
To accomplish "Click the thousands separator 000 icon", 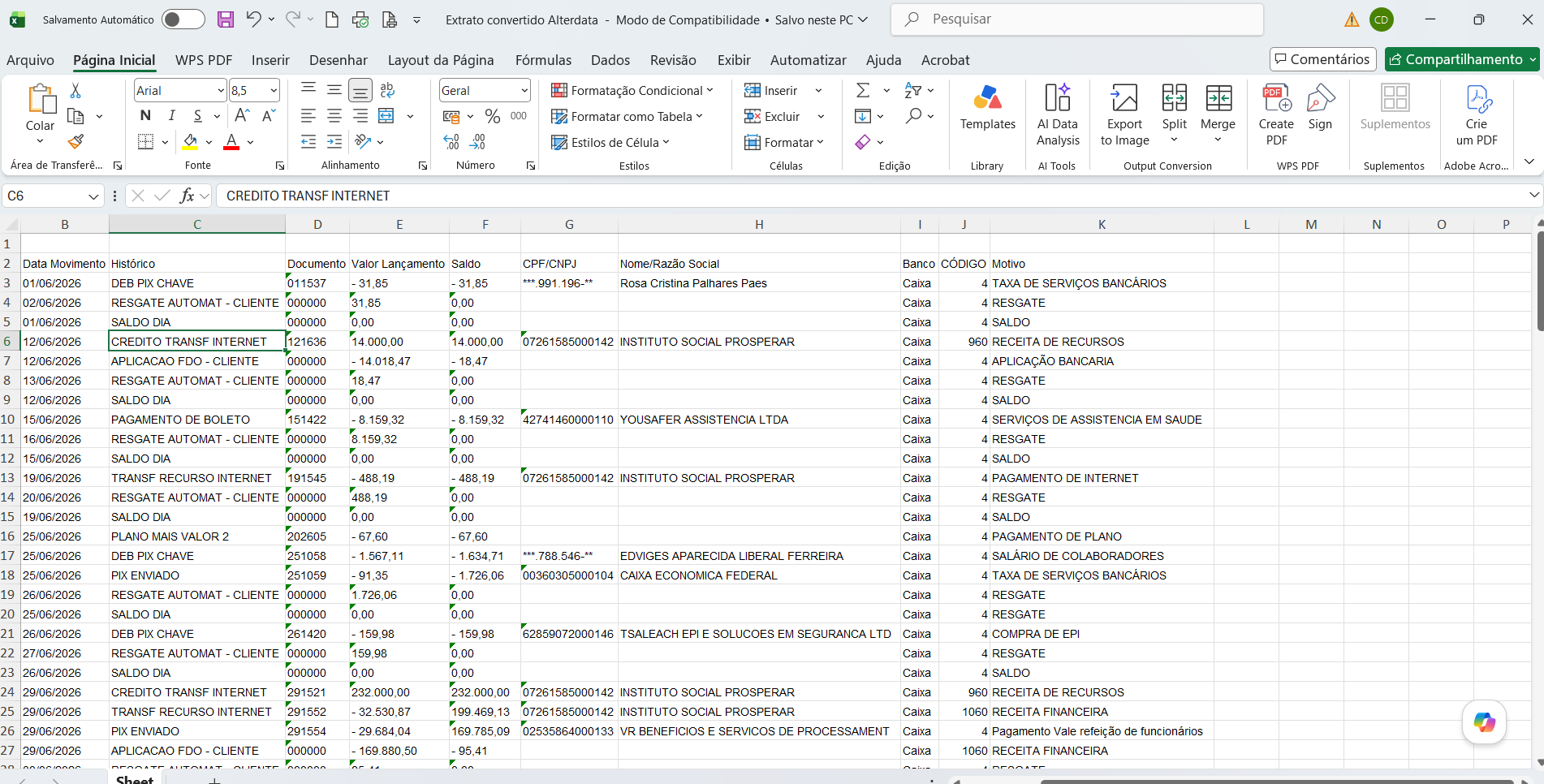I will [x=519, y=116].
